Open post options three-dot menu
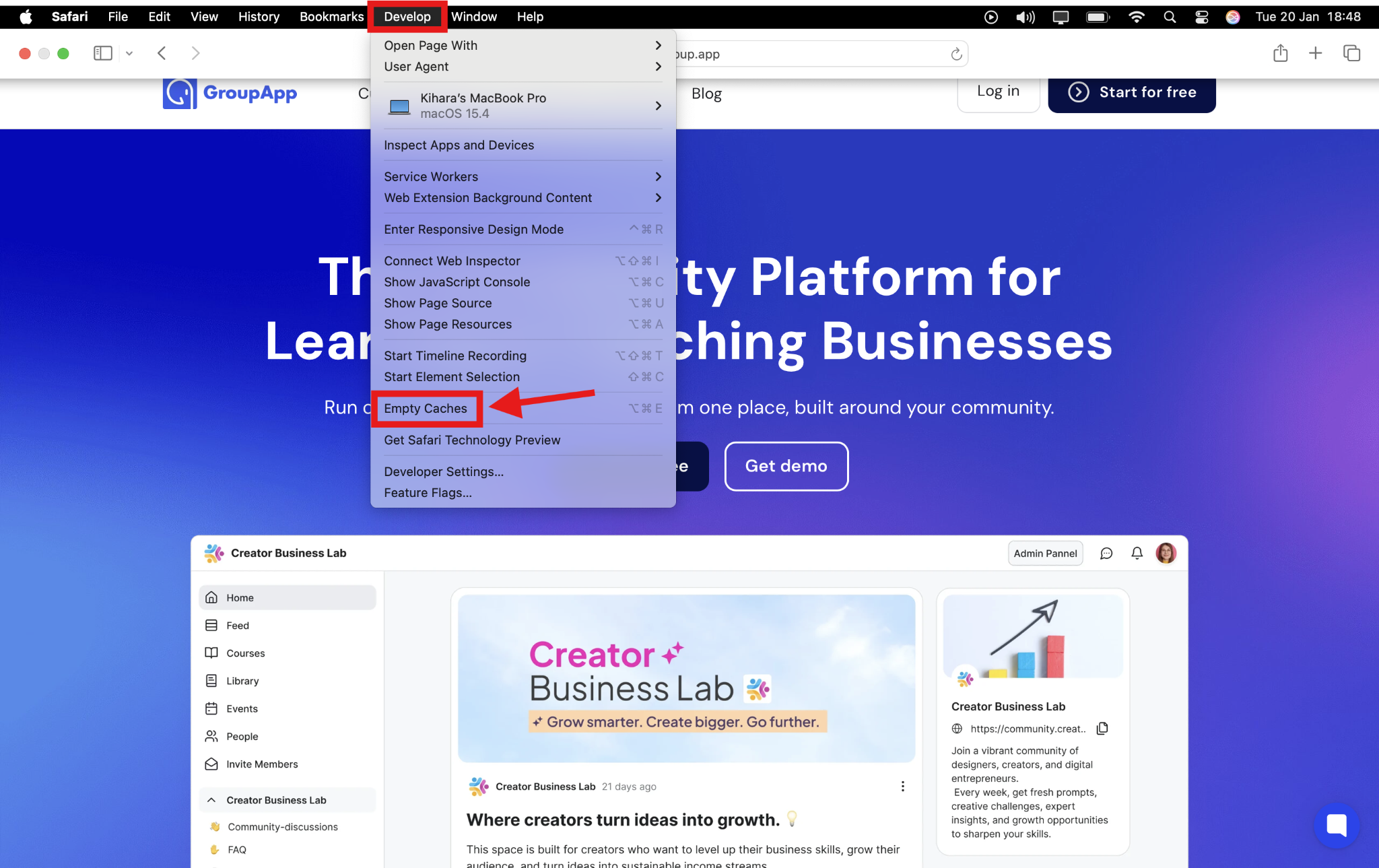The image size is (1379, 868). (x=902, y=787)
